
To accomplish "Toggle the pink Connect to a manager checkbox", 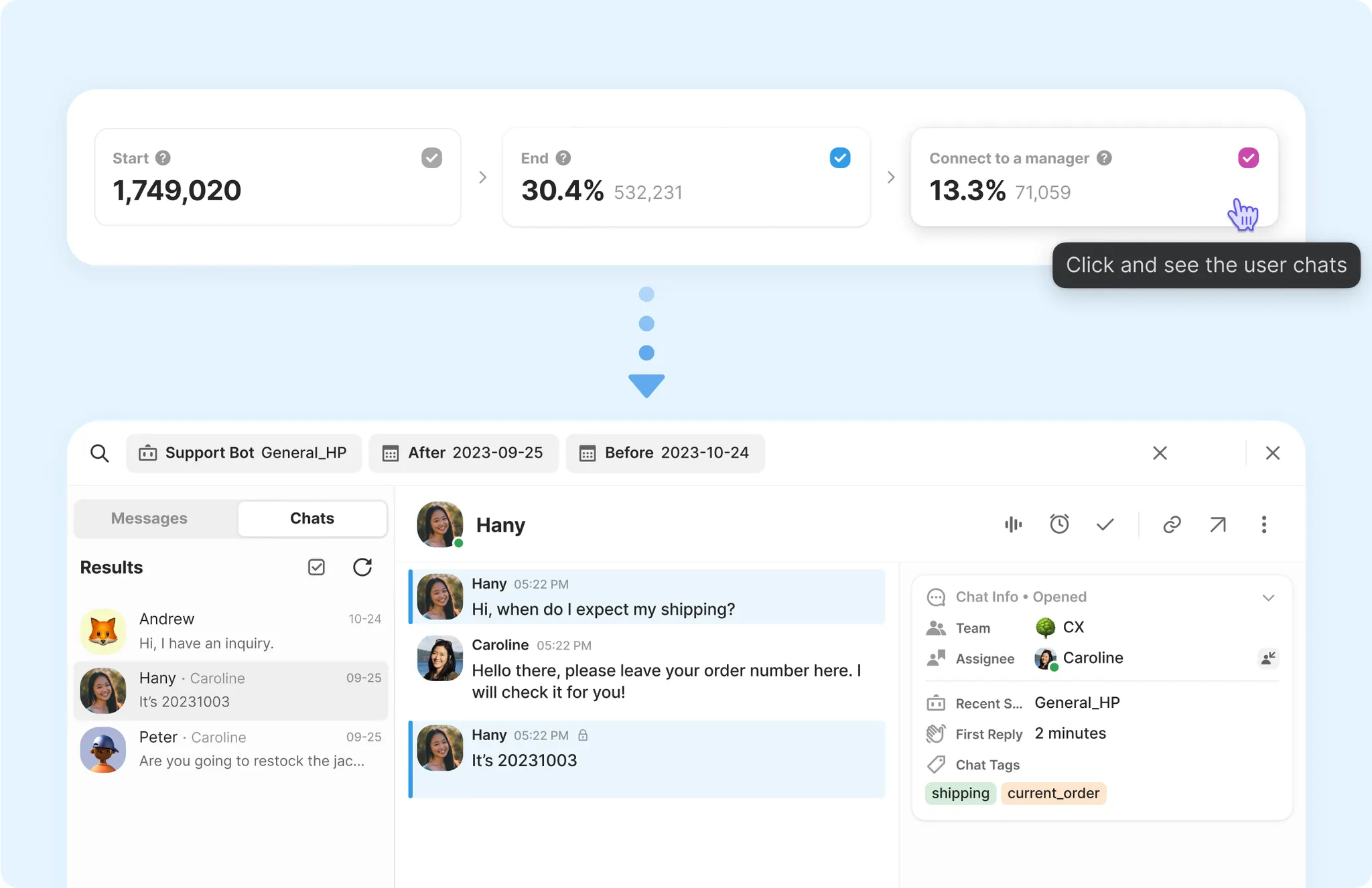I will (1248, 158).
